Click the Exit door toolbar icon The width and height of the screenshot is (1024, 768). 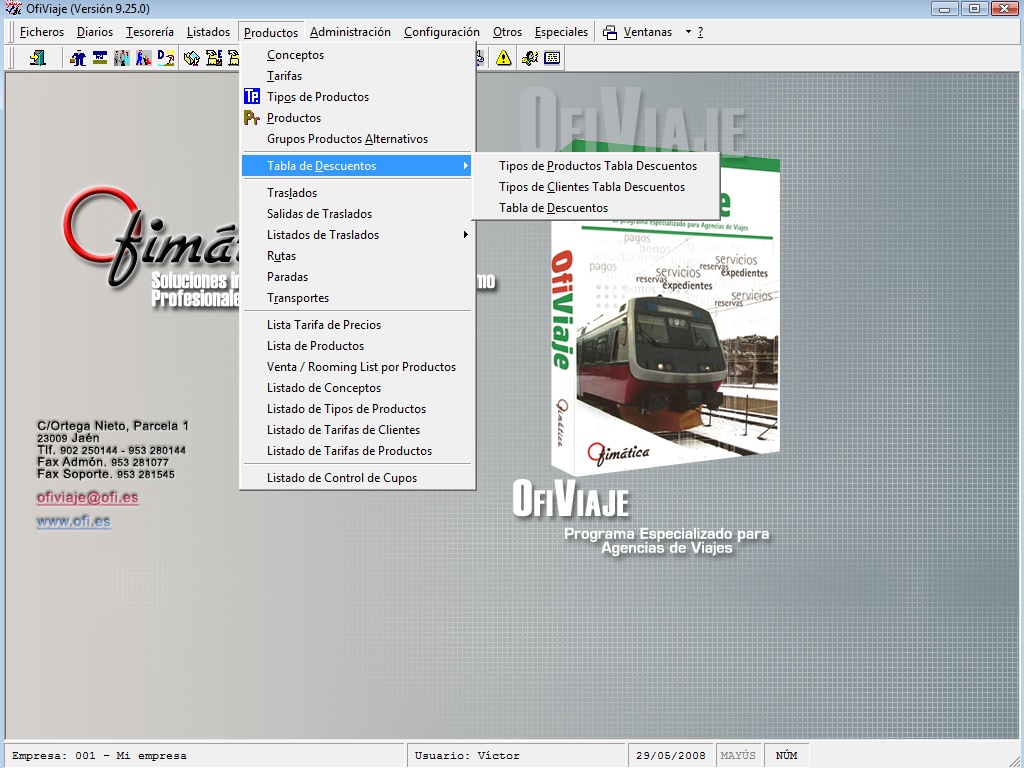(x=38, y=58)
